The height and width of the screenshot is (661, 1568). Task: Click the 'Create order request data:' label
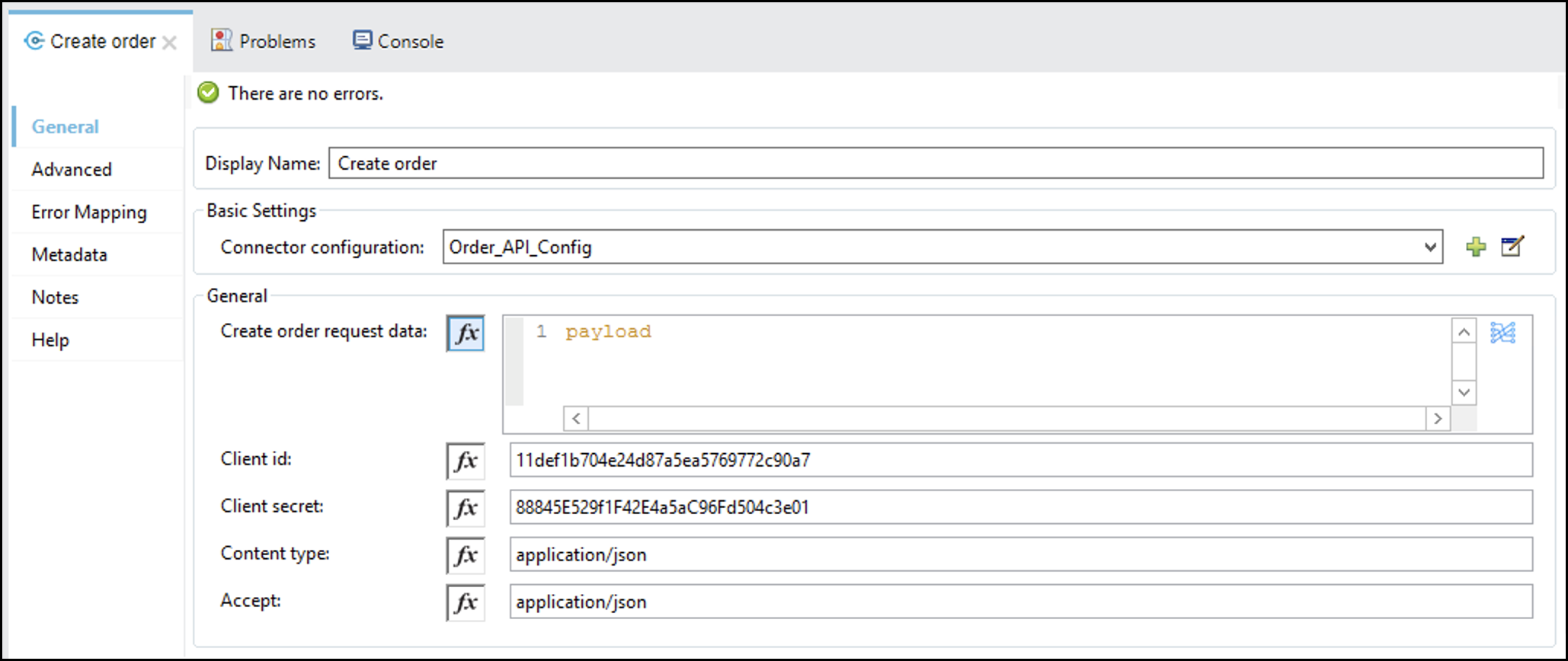coord(324,331)
